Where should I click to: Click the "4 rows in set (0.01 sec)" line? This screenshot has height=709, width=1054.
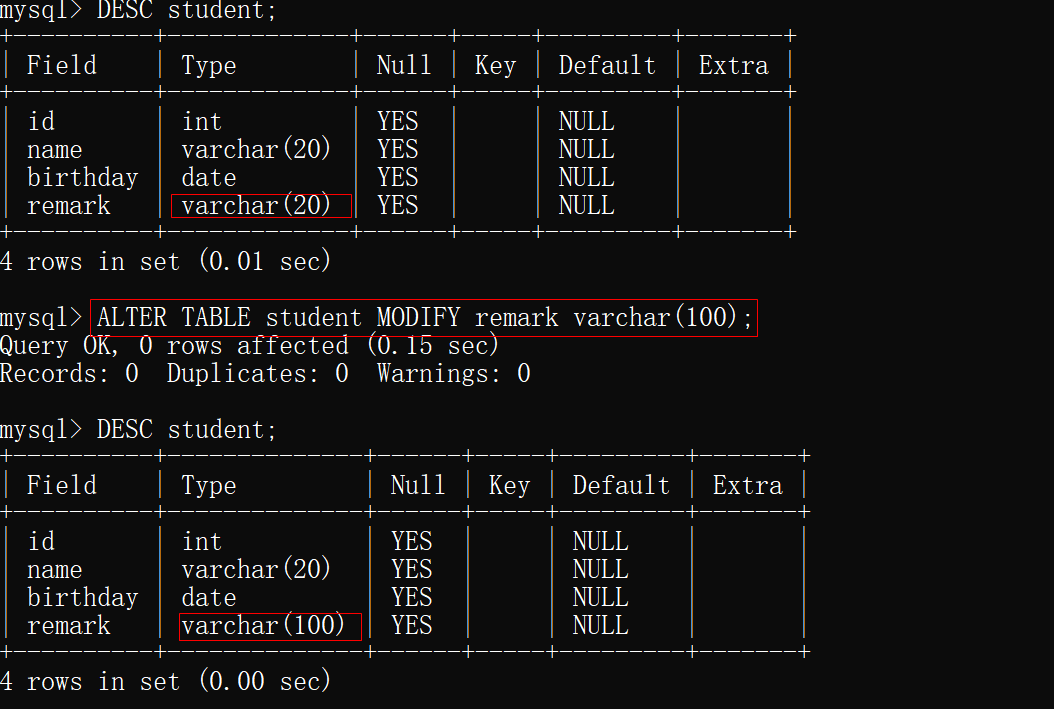(165, 262)
